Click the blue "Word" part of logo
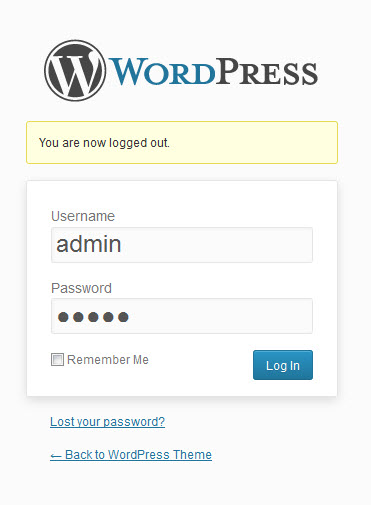The image size is (371, 505). click(162, 71)
